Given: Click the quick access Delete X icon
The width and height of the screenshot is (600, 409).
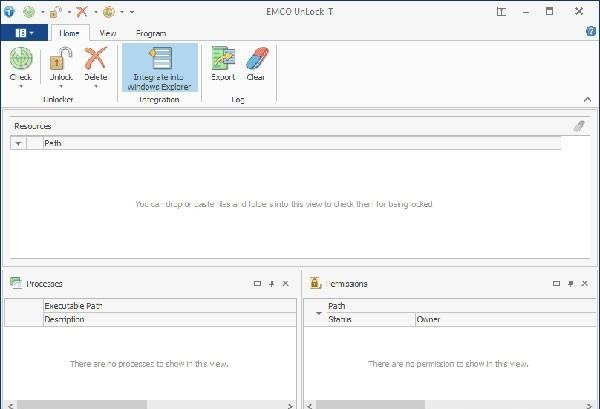Looking at the screenshot, I should 82,11.
